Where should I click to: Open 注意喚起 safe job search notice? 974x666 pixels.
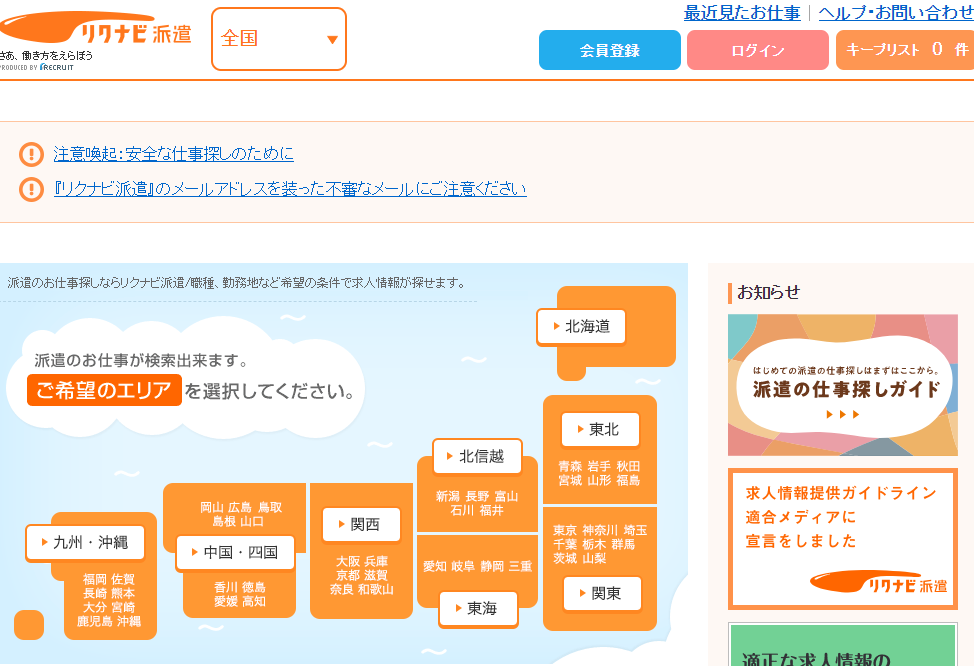tap(174, 154)
